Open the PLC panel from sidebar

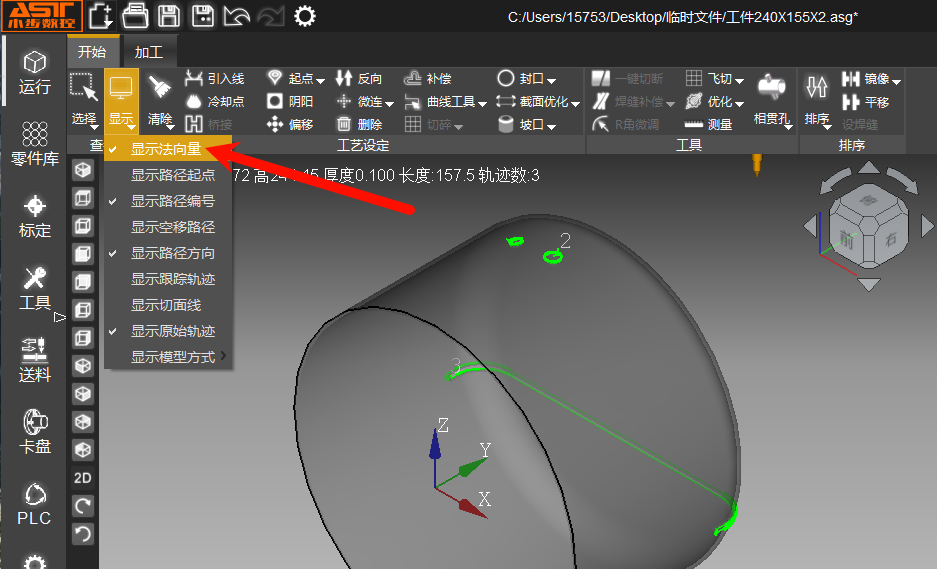pos(34,503)
